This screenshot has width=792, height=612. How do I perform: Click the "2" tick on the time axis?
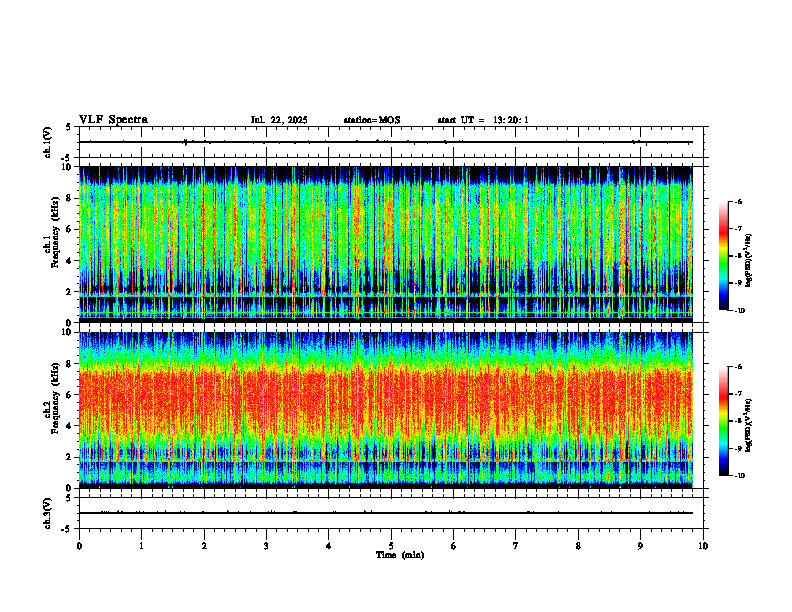coord(204,546)
